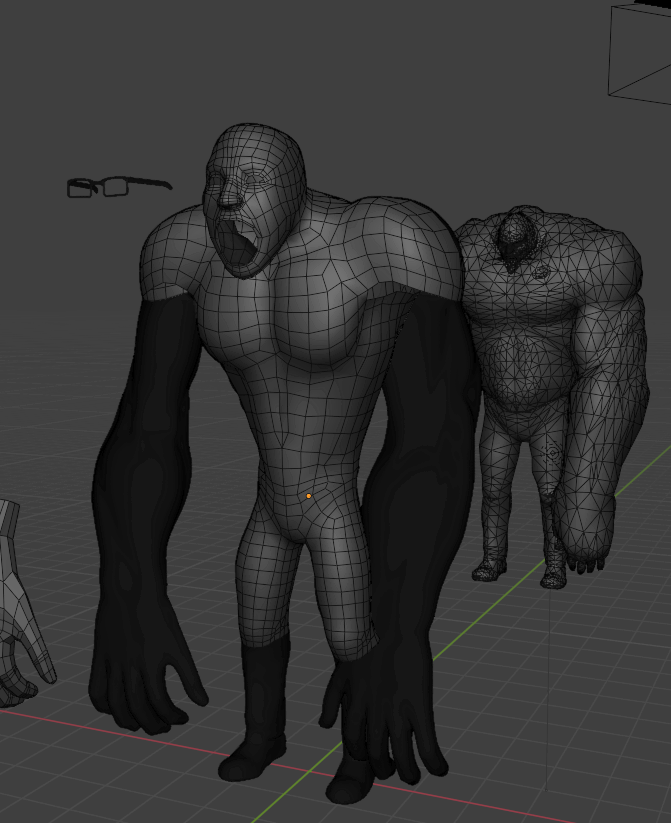Click the wireframe box in the top-right corner
This screenshot has height=823, width=671.
(641, 50)
